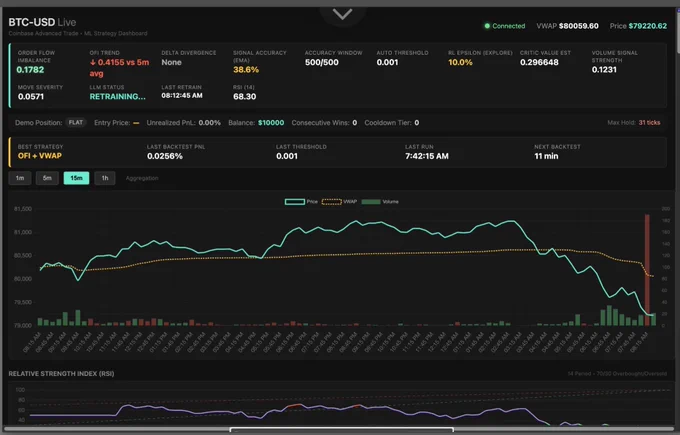Click Signal Accuracy value 38.6%

[x=246, y=70]
